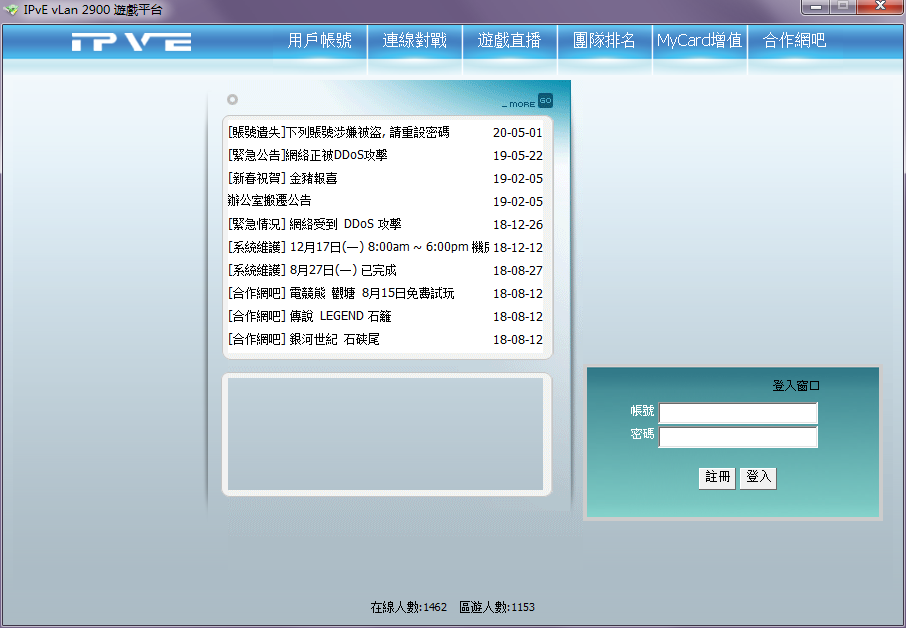Open the 新春祝賀 金豬報喜 announcement
Viewport: 906px width, 628px height.
(282, 178)
